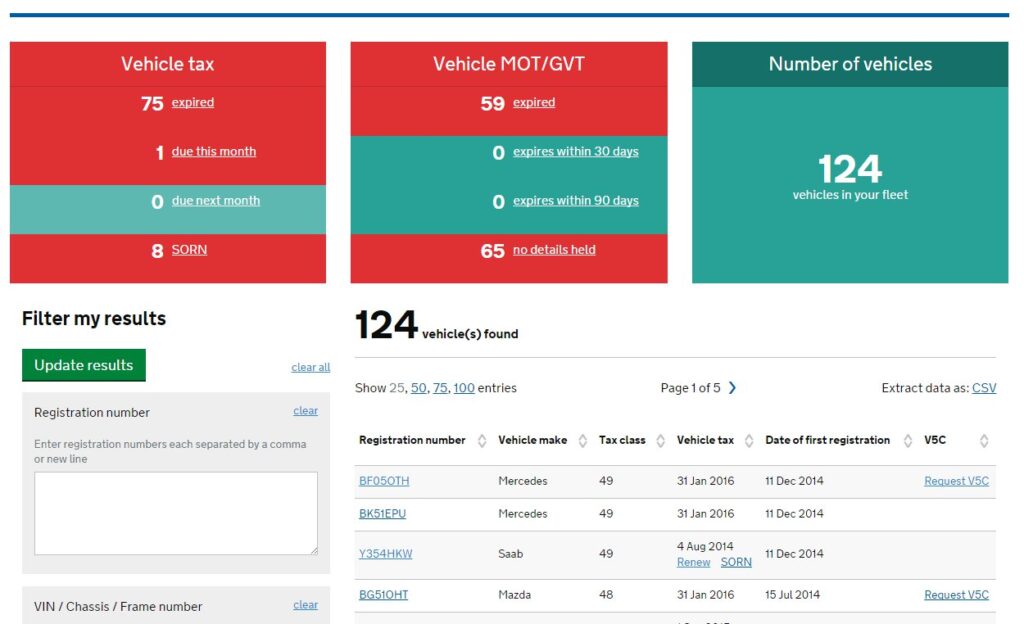Image resolution: width=1024 pixels, height=624 pixels.
Task: Sort by Vehicle make column arrows
Action: [x=583, y=441]
